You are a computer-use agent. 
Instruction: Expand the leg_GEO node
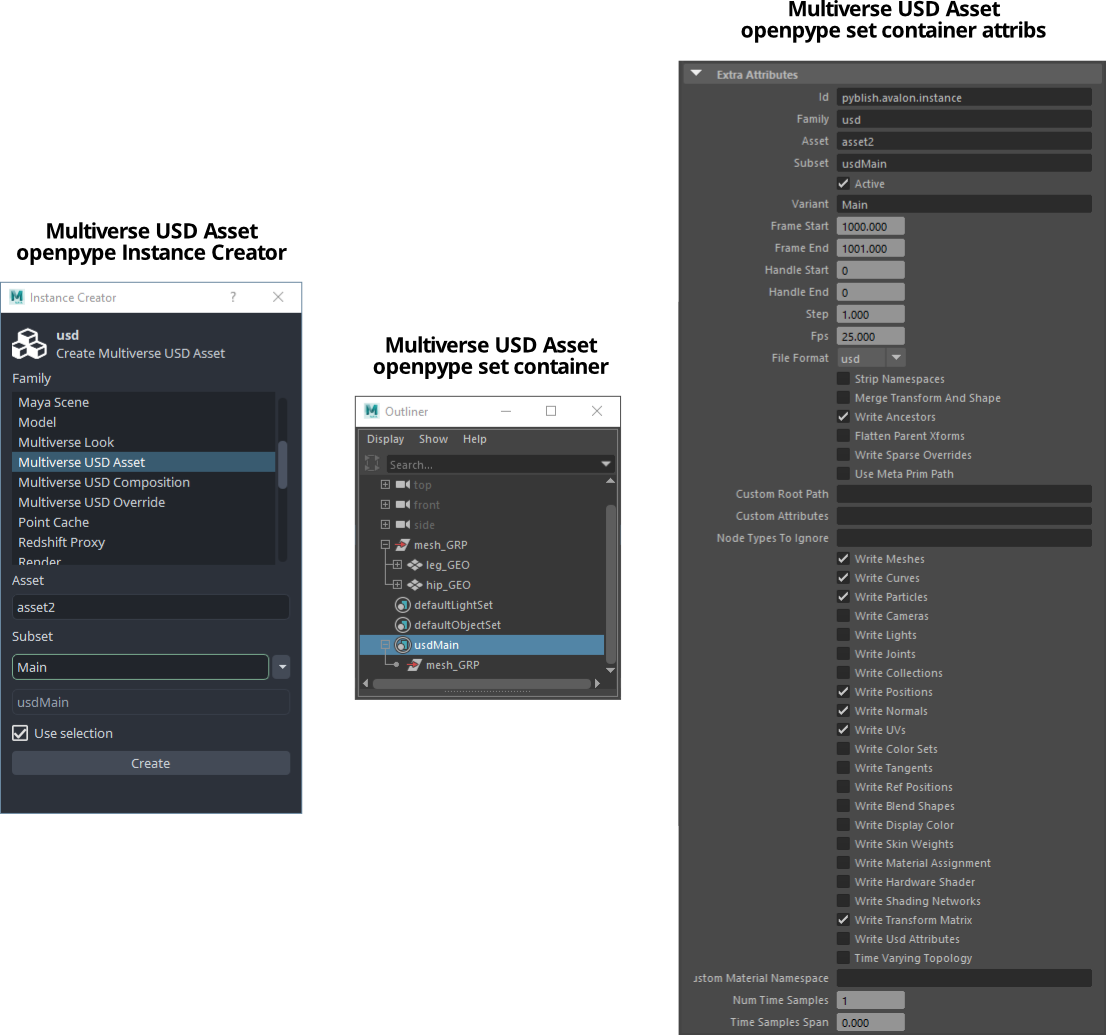coord(397,564)
